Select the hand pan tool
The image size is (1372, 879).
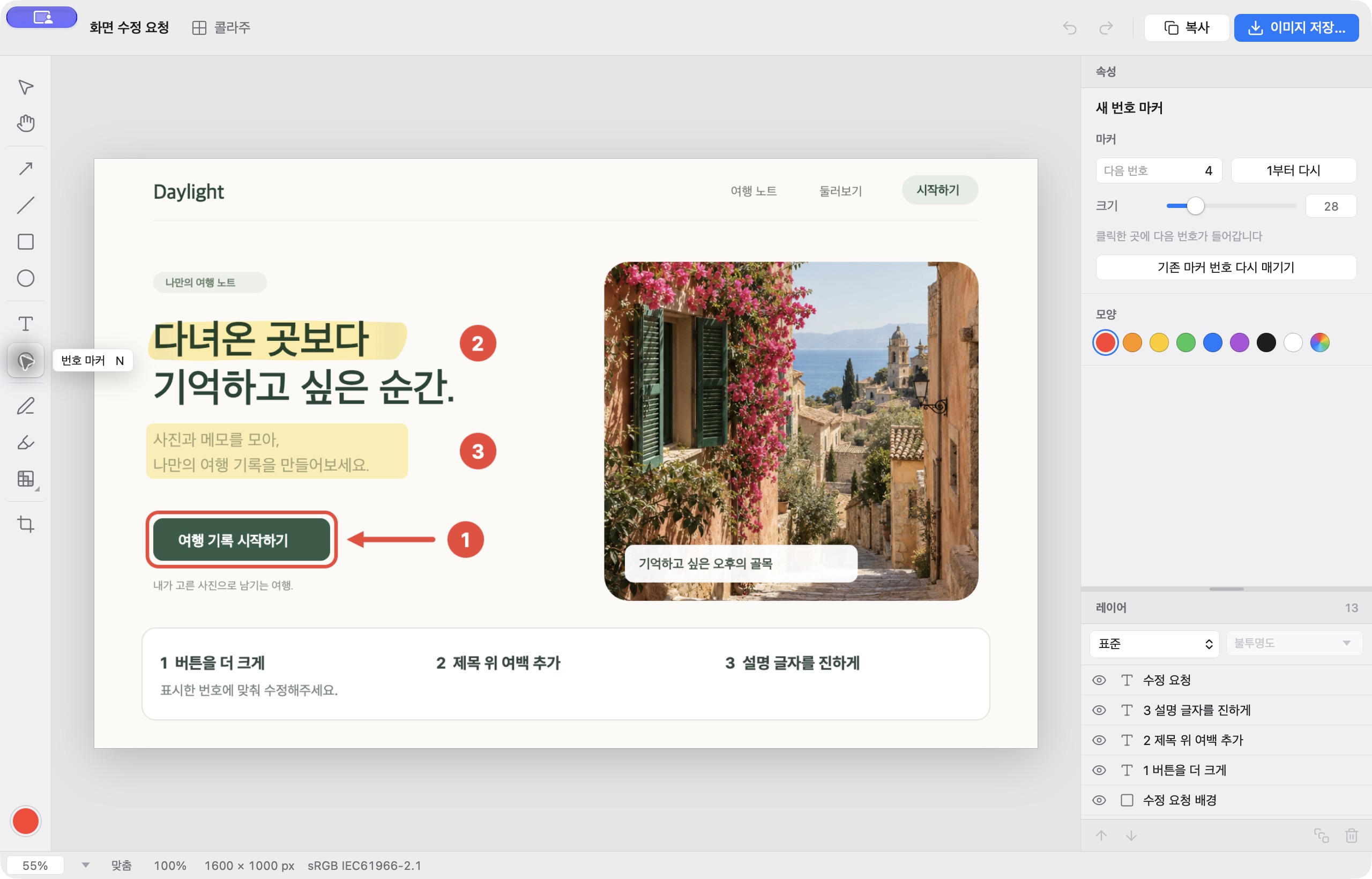pyautogui.click(x=26, y=123)
